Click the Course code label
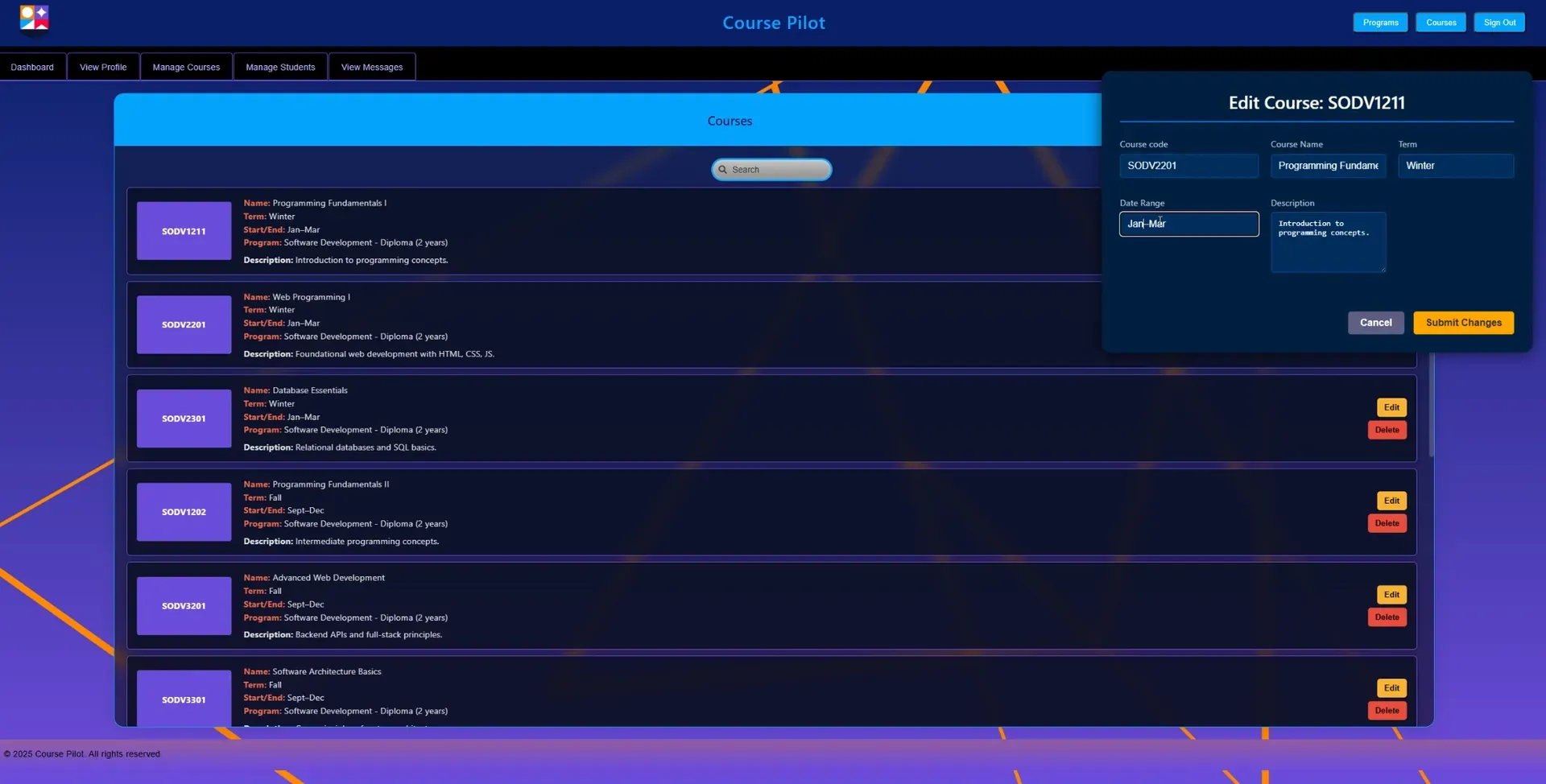Image resolution: width=1546 pixels, height=784 pixels. click(x=1143, y=144)
